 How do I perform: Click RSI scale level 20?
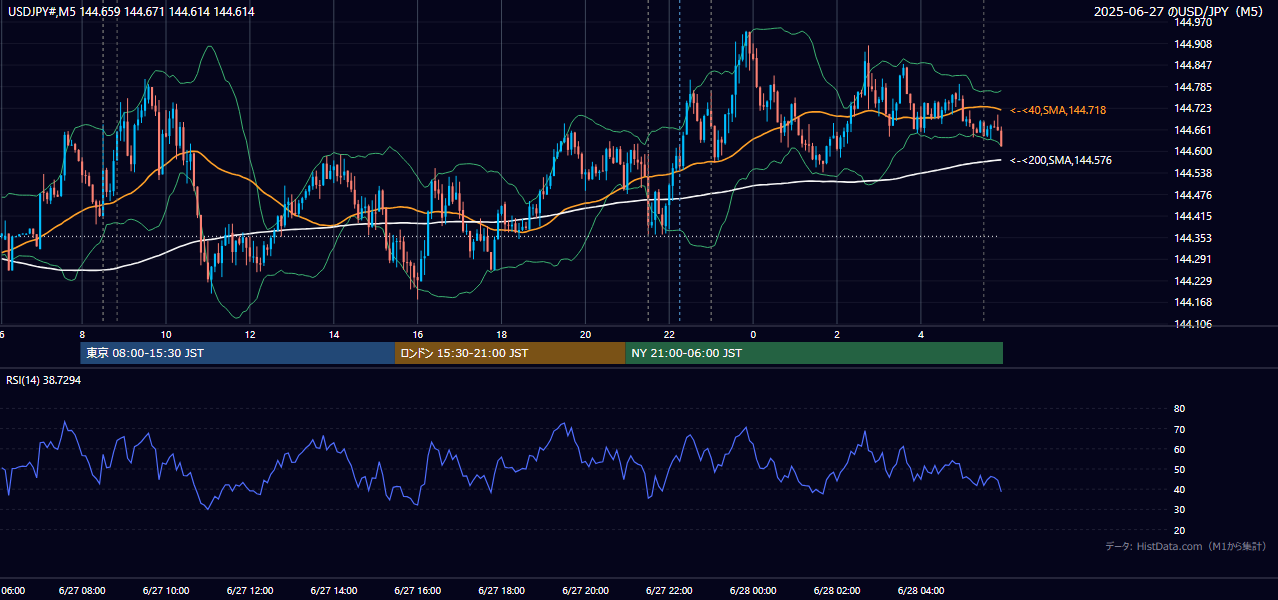coord(1179,530)
